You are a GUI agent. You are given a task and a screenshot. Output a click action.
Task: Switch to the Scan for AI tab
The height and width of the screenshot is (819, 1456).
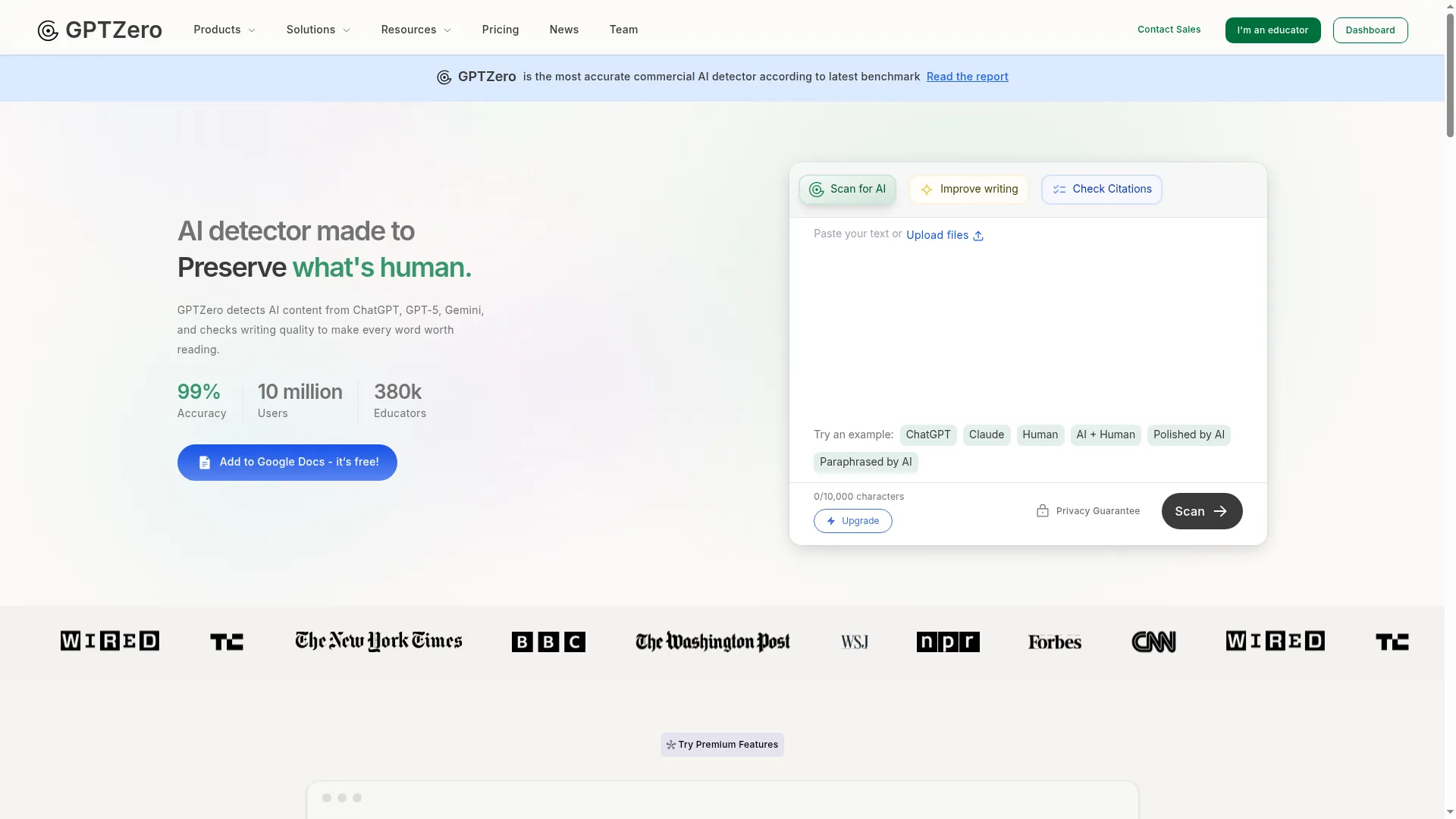[847, 189]
